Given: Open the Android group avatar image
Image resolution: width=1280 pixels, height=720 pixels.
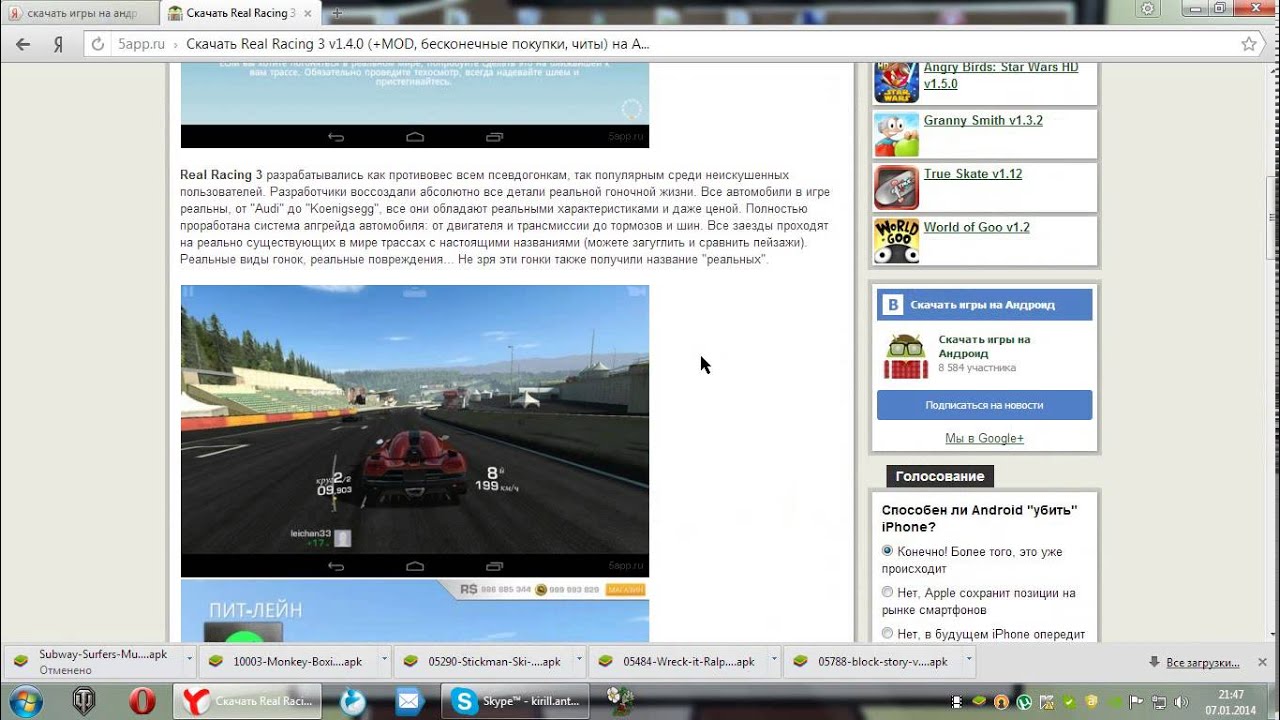Looking at the screenshot, I should point(905,355).
